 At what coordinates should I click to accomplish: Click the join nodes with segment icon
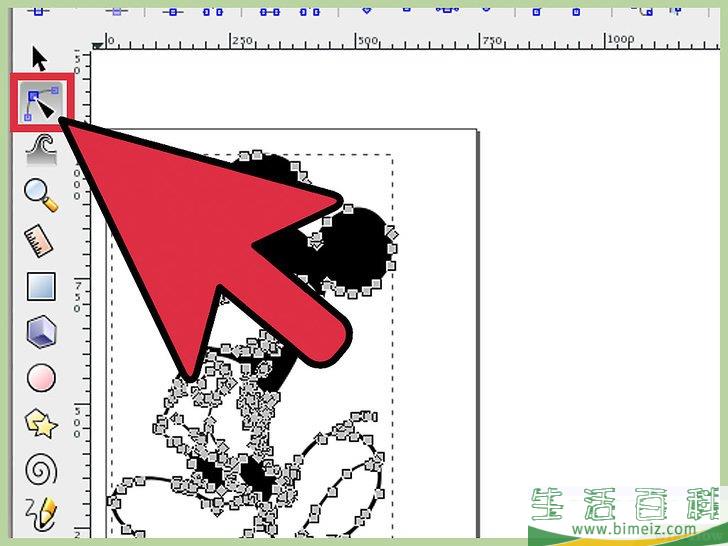(270, 12)
